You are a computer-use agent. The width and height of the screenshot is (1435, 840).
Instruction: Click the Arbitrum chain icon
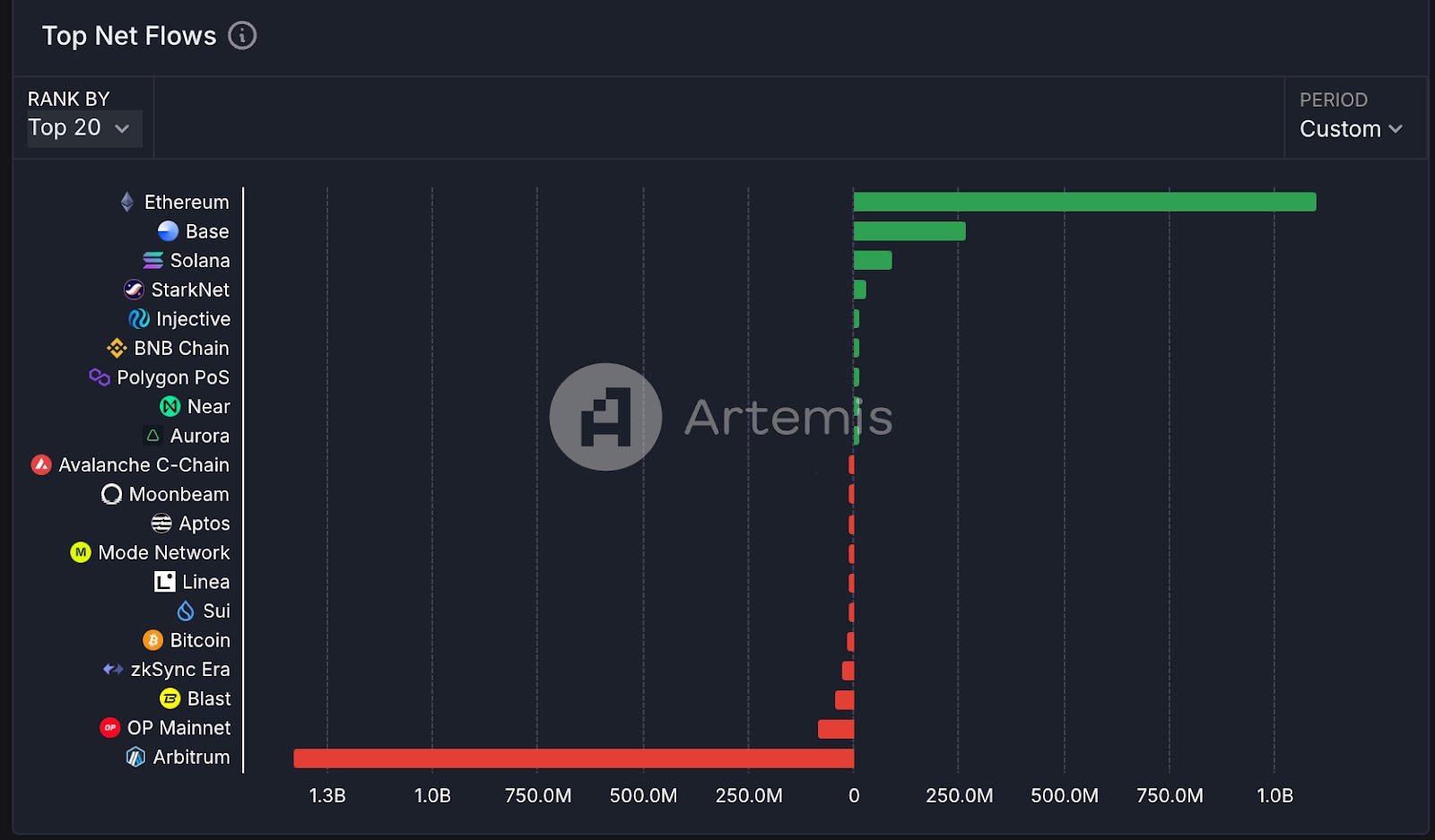tap(135, 758)
